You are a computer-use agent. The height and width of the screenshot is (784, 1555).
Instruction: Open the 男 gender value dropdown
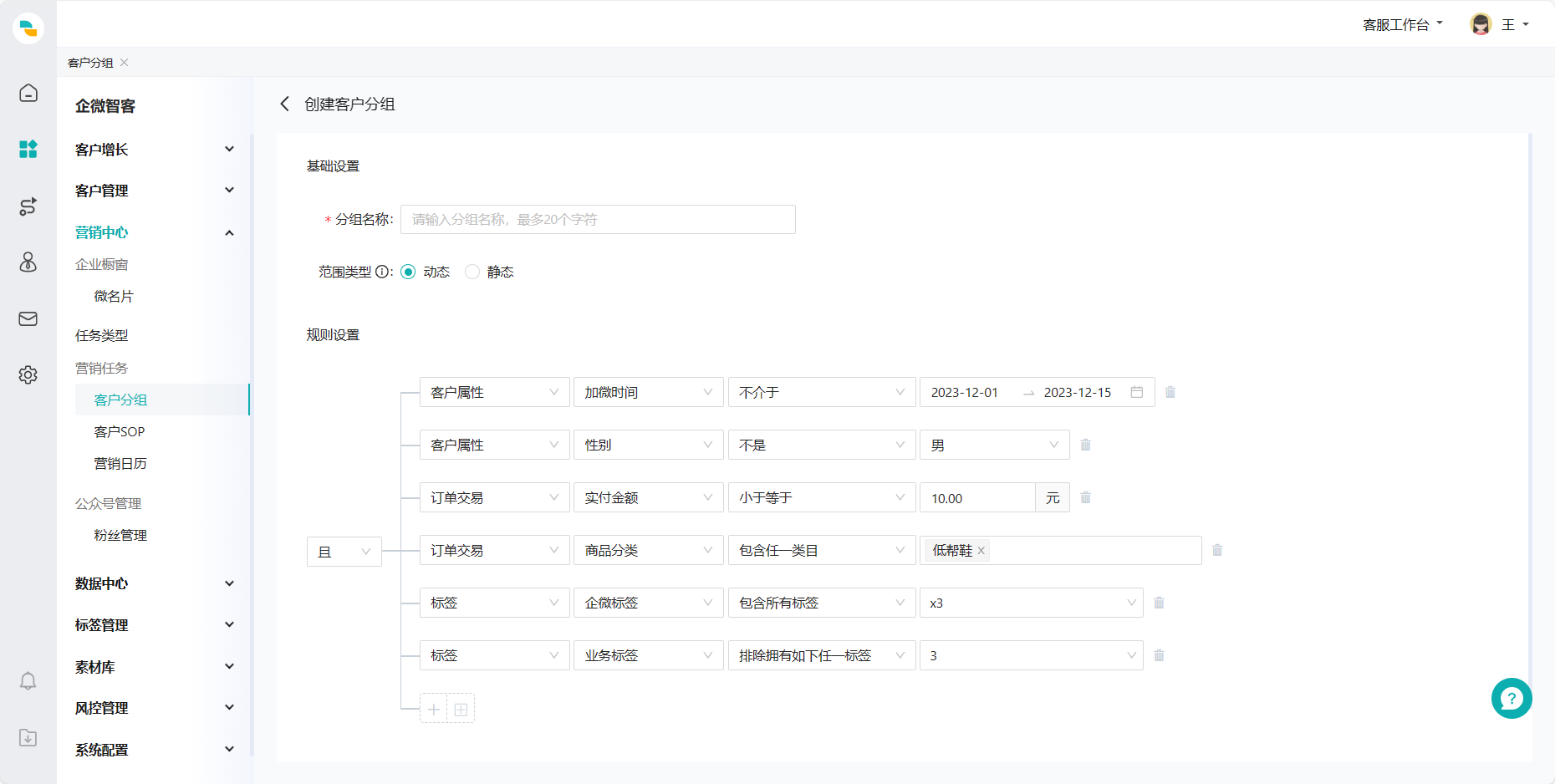995,445
